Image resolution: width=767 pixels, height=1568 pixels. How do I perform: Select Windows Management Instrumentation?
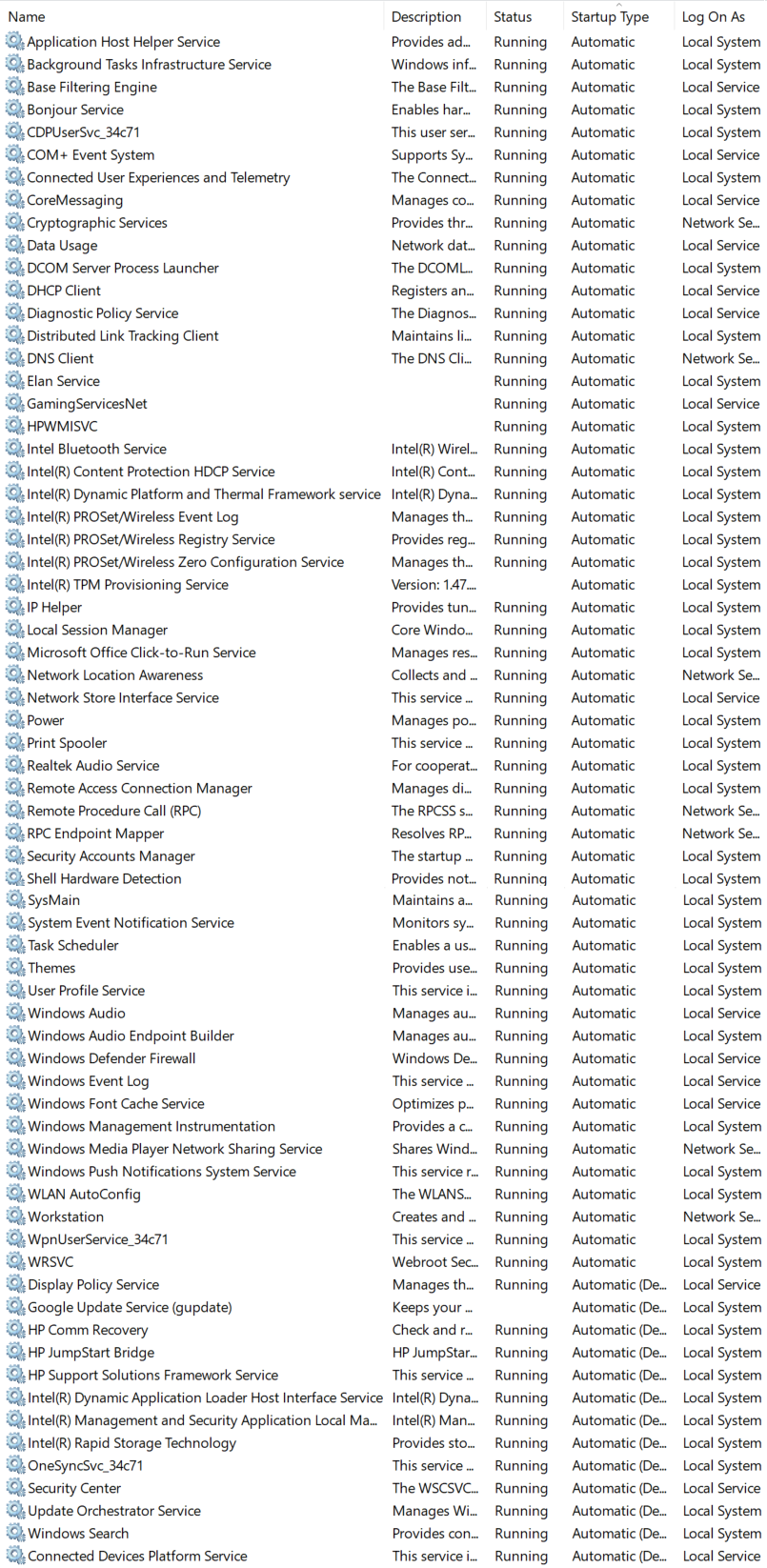click(x=151, y=1126)
